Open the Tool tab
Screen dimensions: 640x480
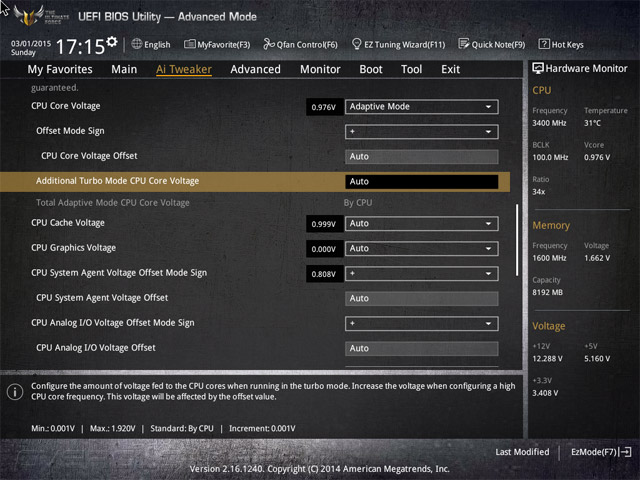point(411,69)
